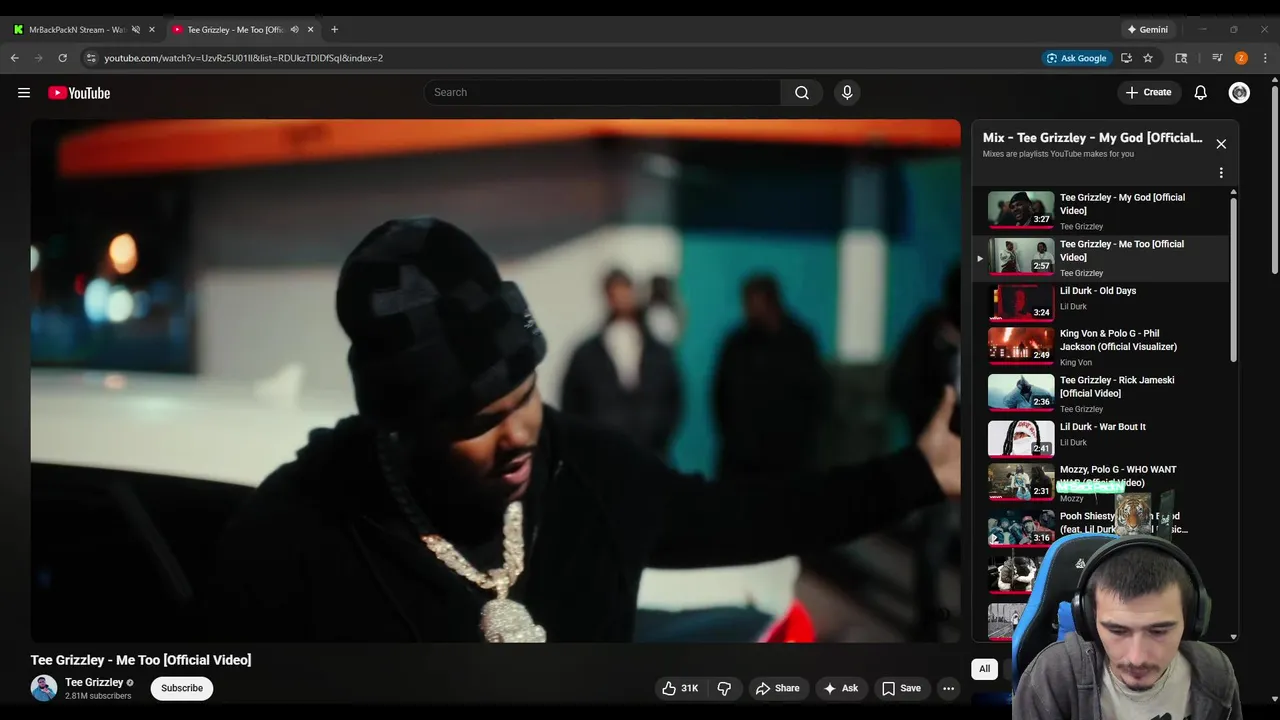Click the main video player
This screenshot has height=720, width=1280.
click(495, 381)
